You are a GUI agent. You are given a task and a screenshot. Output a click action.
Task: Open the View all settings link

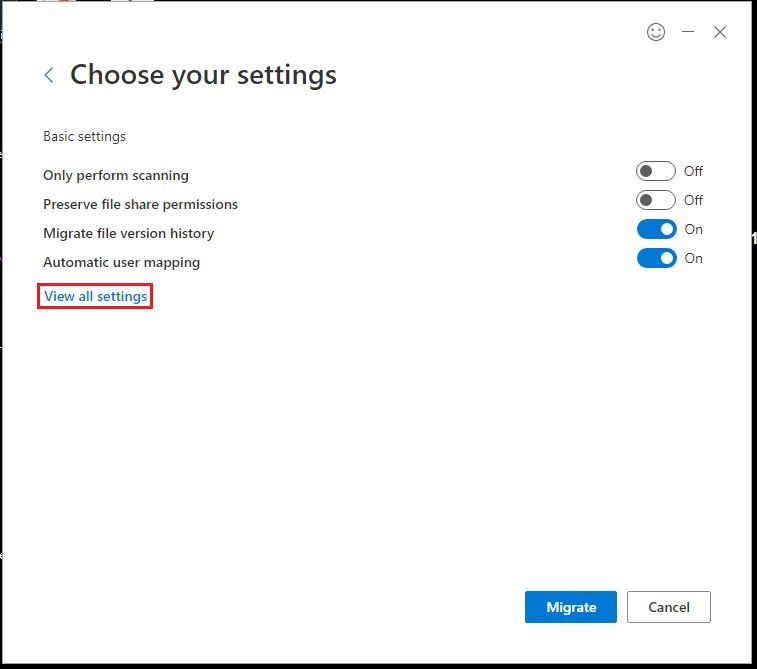[95, 296]
